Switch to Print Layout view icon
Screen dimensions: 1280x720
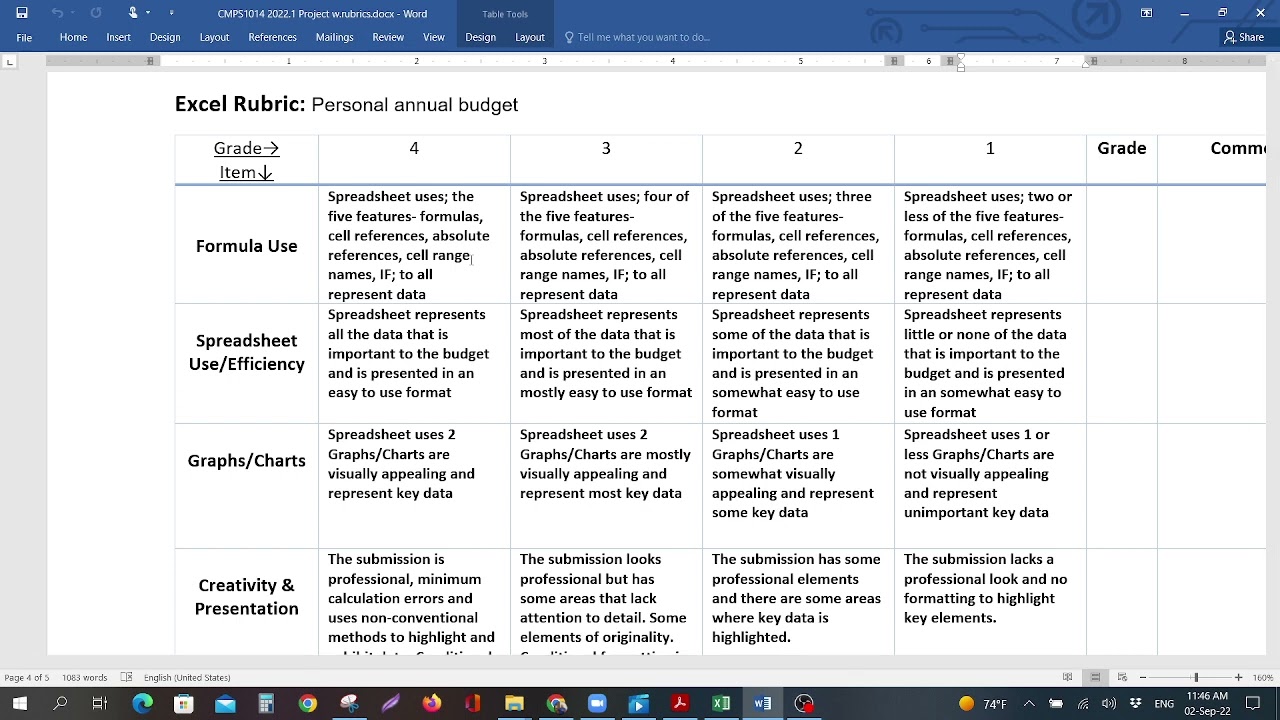click(1095, 677)
